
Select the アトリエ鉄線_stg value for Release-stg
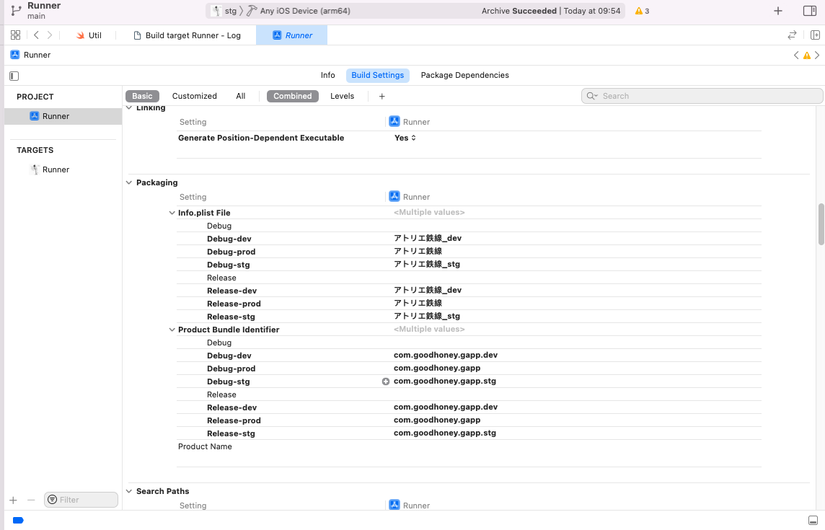[427, 316]
